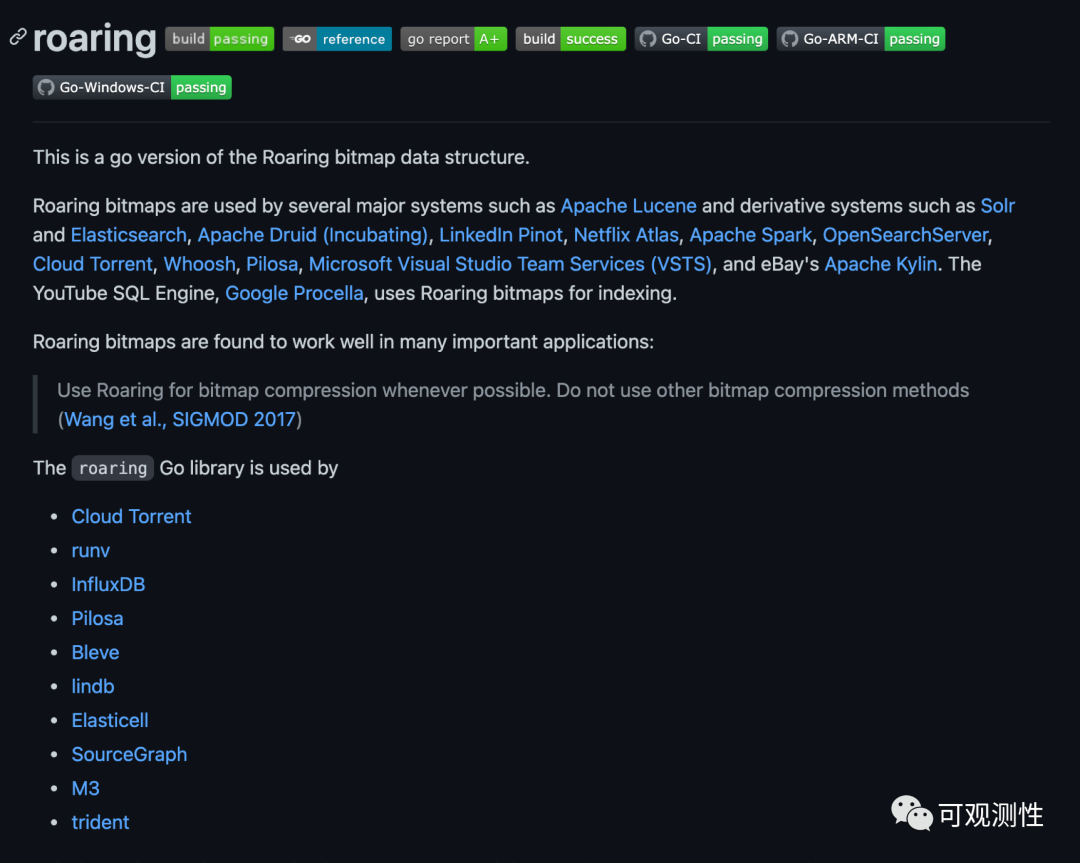Image resolution: width=1080 pixels, height=863 pixels.
Task: Follow the Apache Lucene link
Action: tap(628, 206)
